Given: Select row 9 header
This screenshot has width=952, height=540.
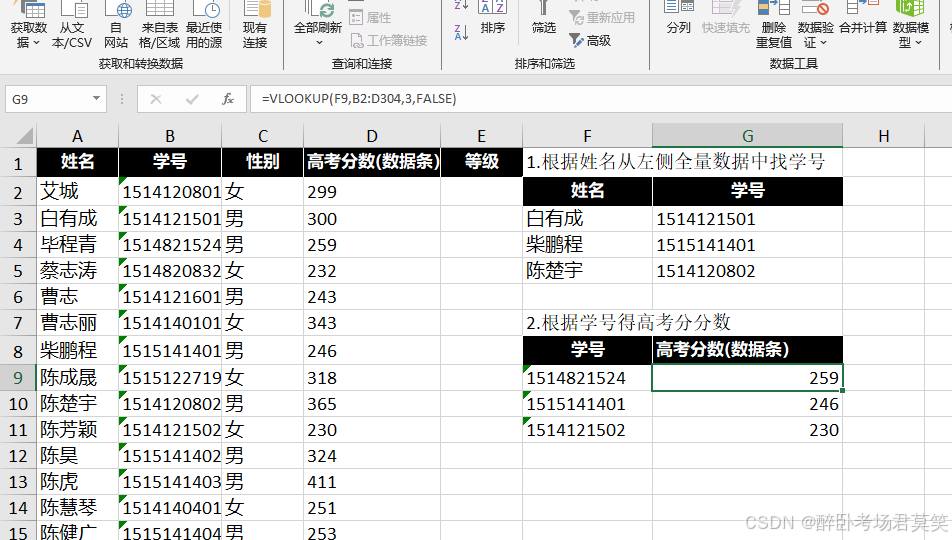Looking at the screenshot, I should click(x=18, y=378).
